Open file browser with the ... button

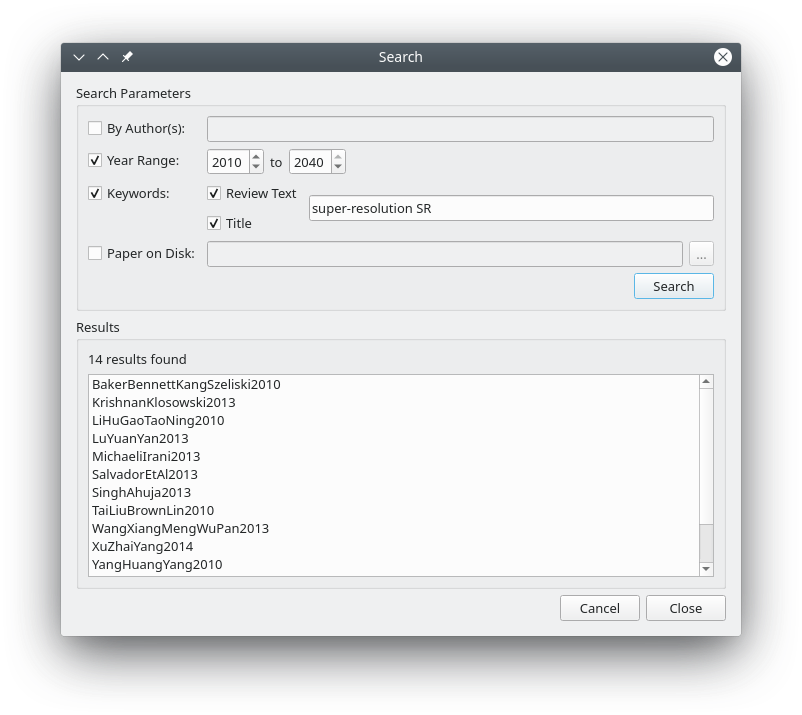701,254
